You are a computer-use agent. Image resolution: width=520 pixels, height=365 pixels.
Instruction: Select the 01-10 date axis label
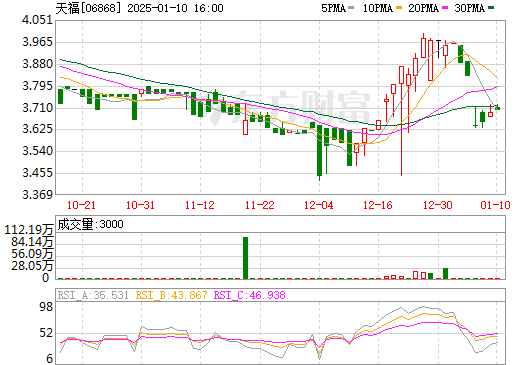tap(495, 205)
